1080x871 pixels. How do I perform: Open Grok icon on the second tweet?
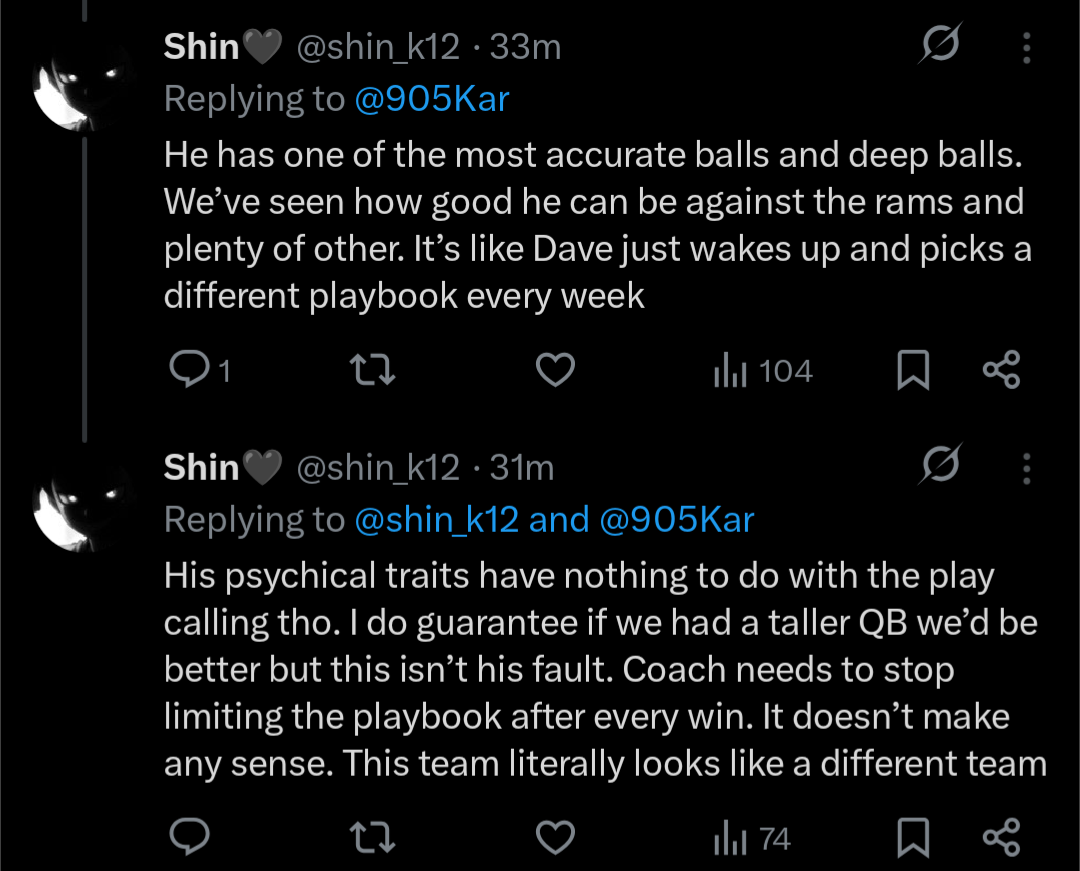click(942, 465)
